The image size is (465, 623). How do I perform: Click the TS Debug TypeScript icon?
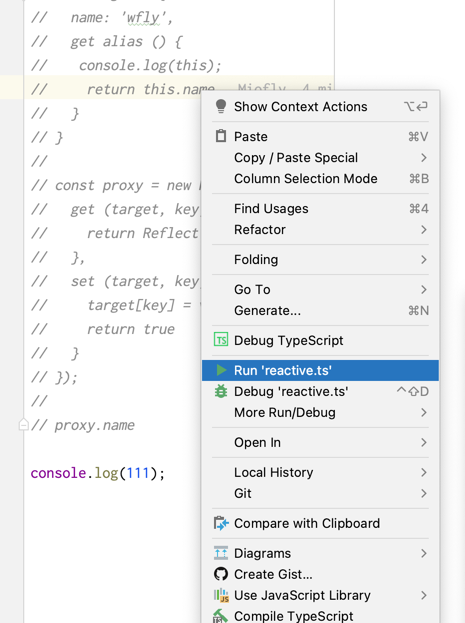click(221, 340)
